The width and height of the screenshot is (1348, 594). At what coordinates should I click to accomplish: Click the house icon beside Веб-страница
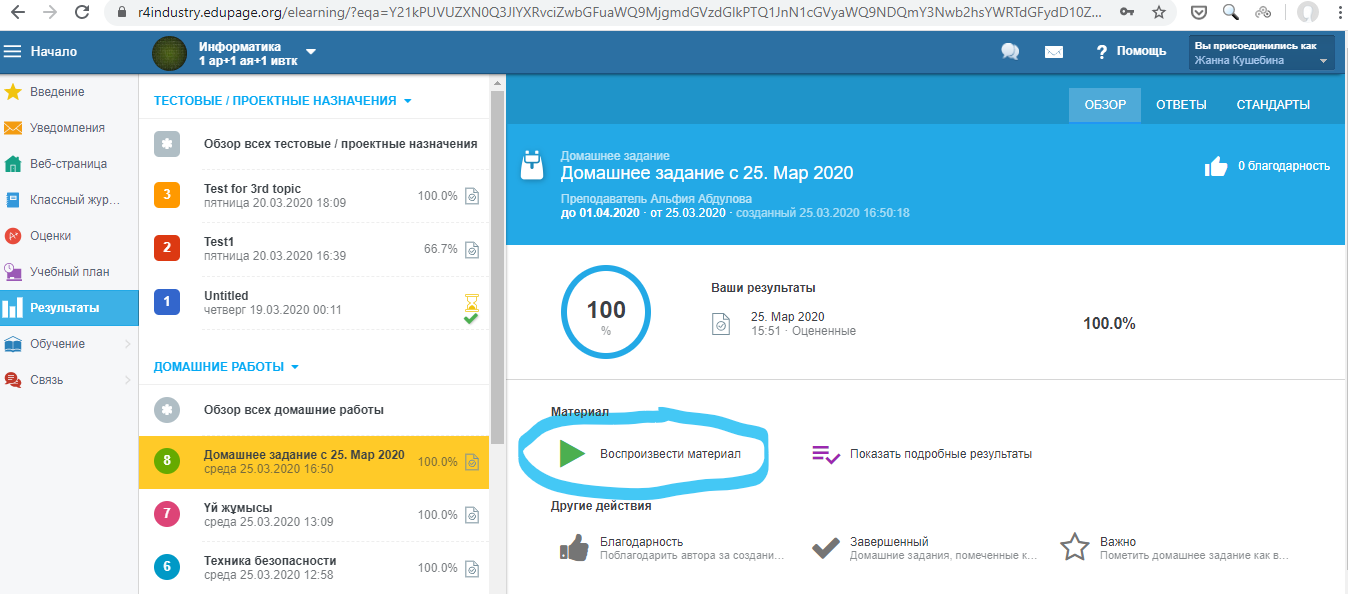(x=13, y=164)
